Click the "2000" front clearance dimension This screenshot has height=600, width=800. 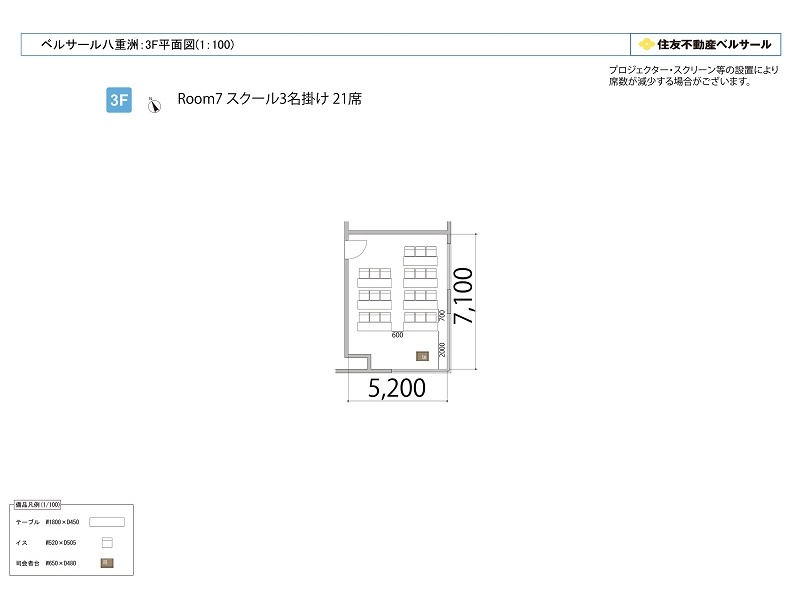point(442,350)
